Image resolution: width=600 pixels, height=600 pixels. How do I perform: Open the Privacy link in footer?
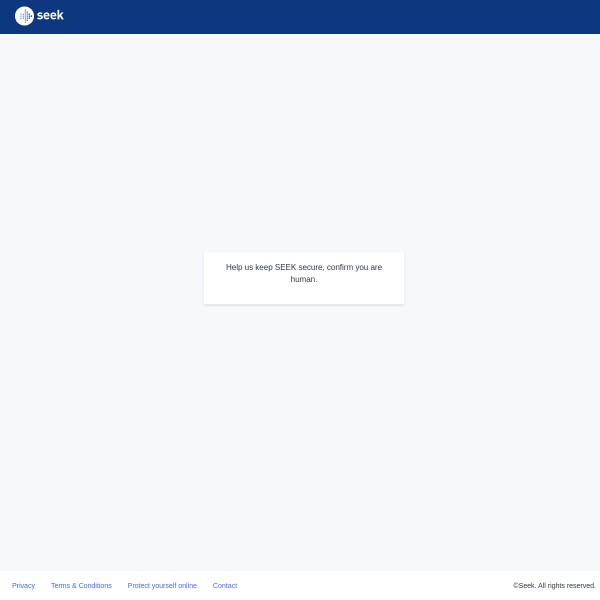pyautogui.click(x=23, y=585)
